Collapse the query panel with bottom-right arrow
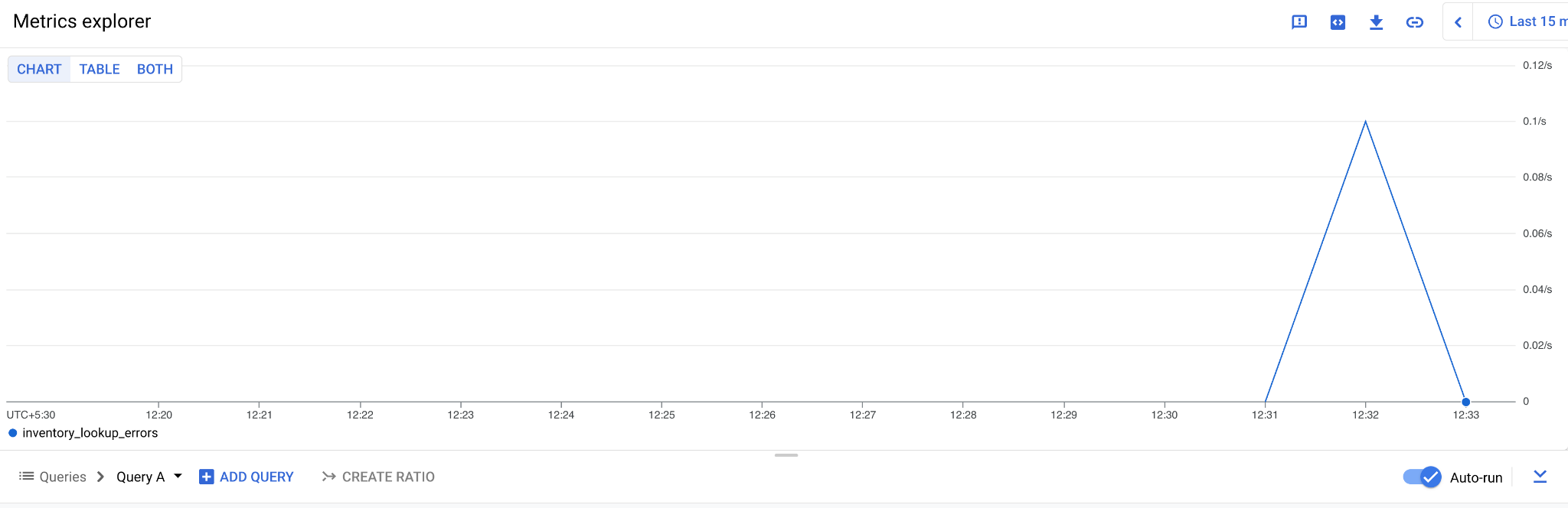This screenshot has width=1568, height=508. 1540,477
